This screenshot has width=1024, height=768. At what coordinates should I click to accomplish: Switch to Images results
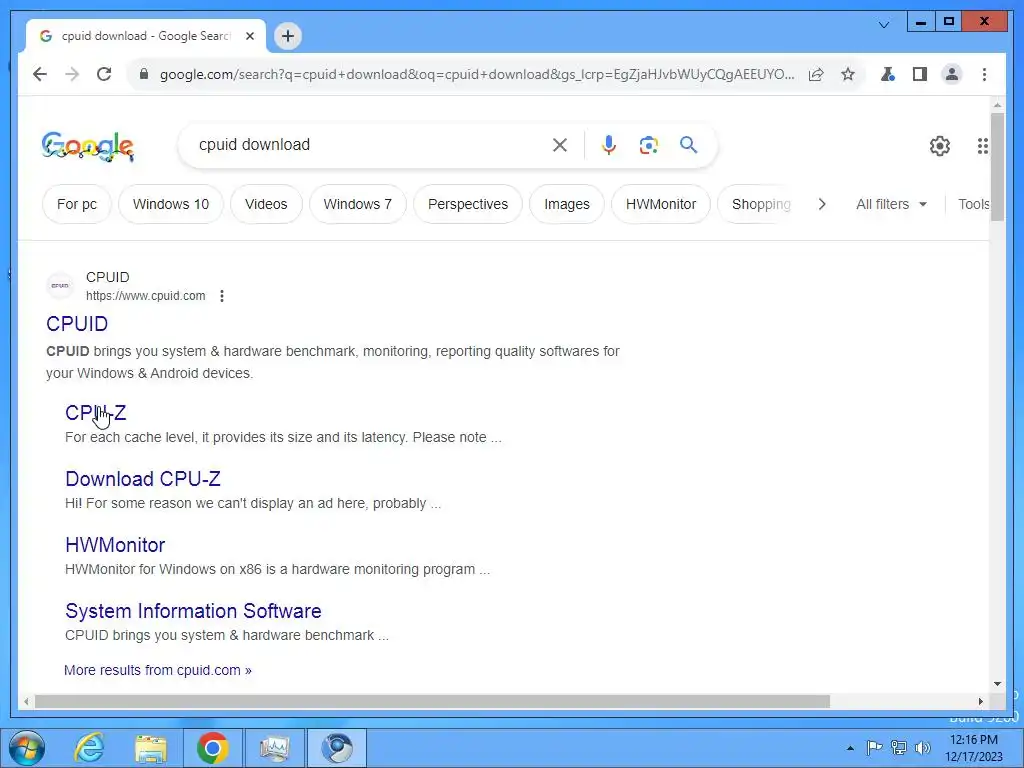567,204
